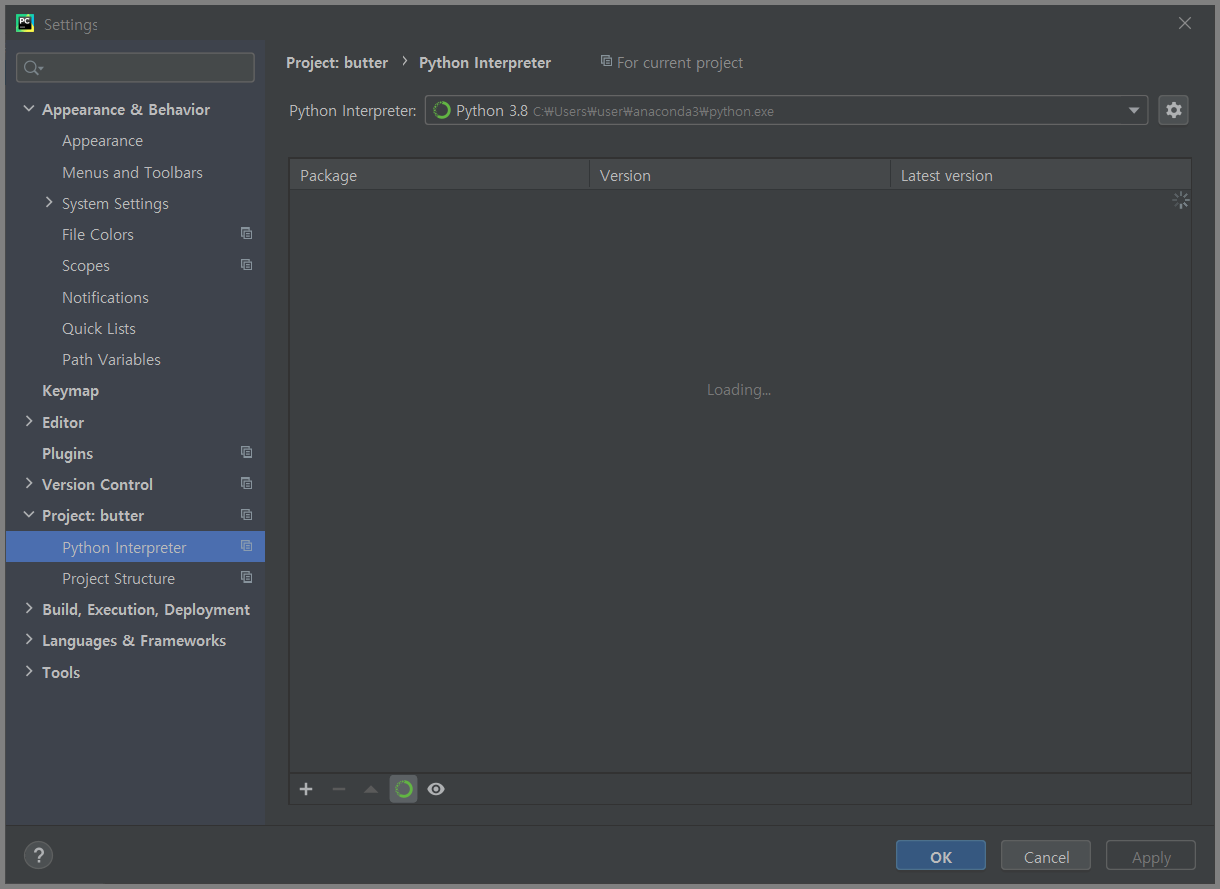Image resolution: width=1220 pixels, height=889 pixels.
Task: Click the Python 3.8 interpreter combo box
Action: click(786, 110)
